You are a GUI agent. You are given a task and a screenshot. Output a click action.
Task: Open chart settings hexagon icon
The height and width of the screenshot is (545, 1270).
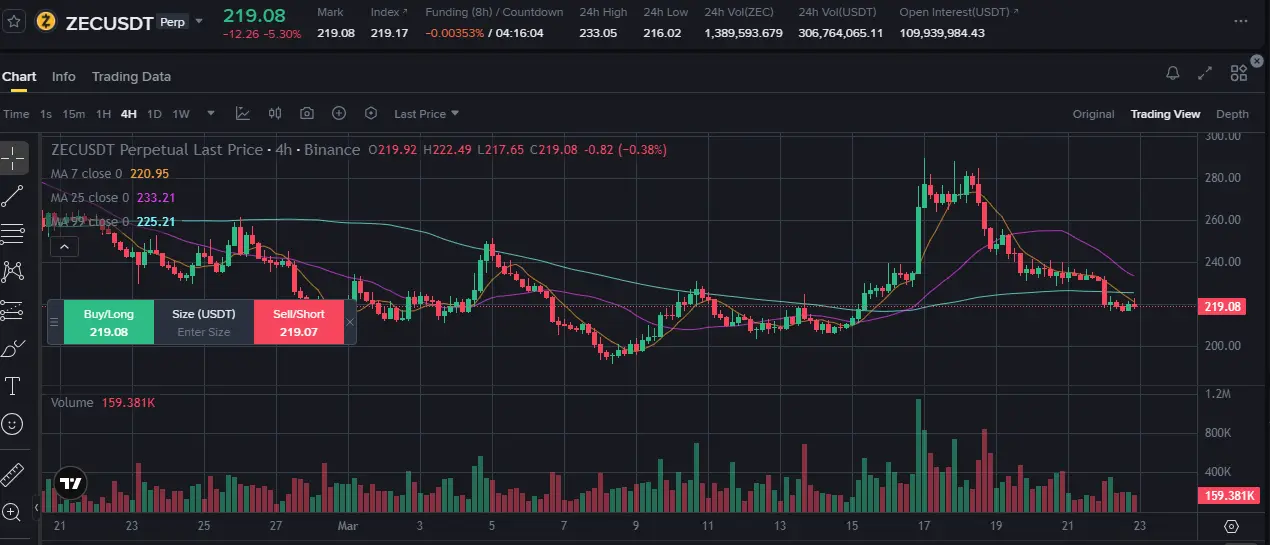tap(371, 113)
